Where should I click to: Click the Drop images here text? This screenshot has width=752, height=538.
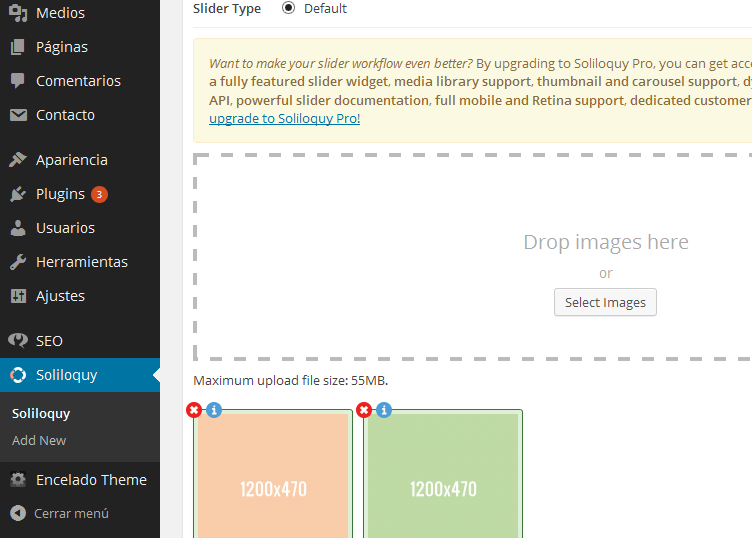point(606,242)
